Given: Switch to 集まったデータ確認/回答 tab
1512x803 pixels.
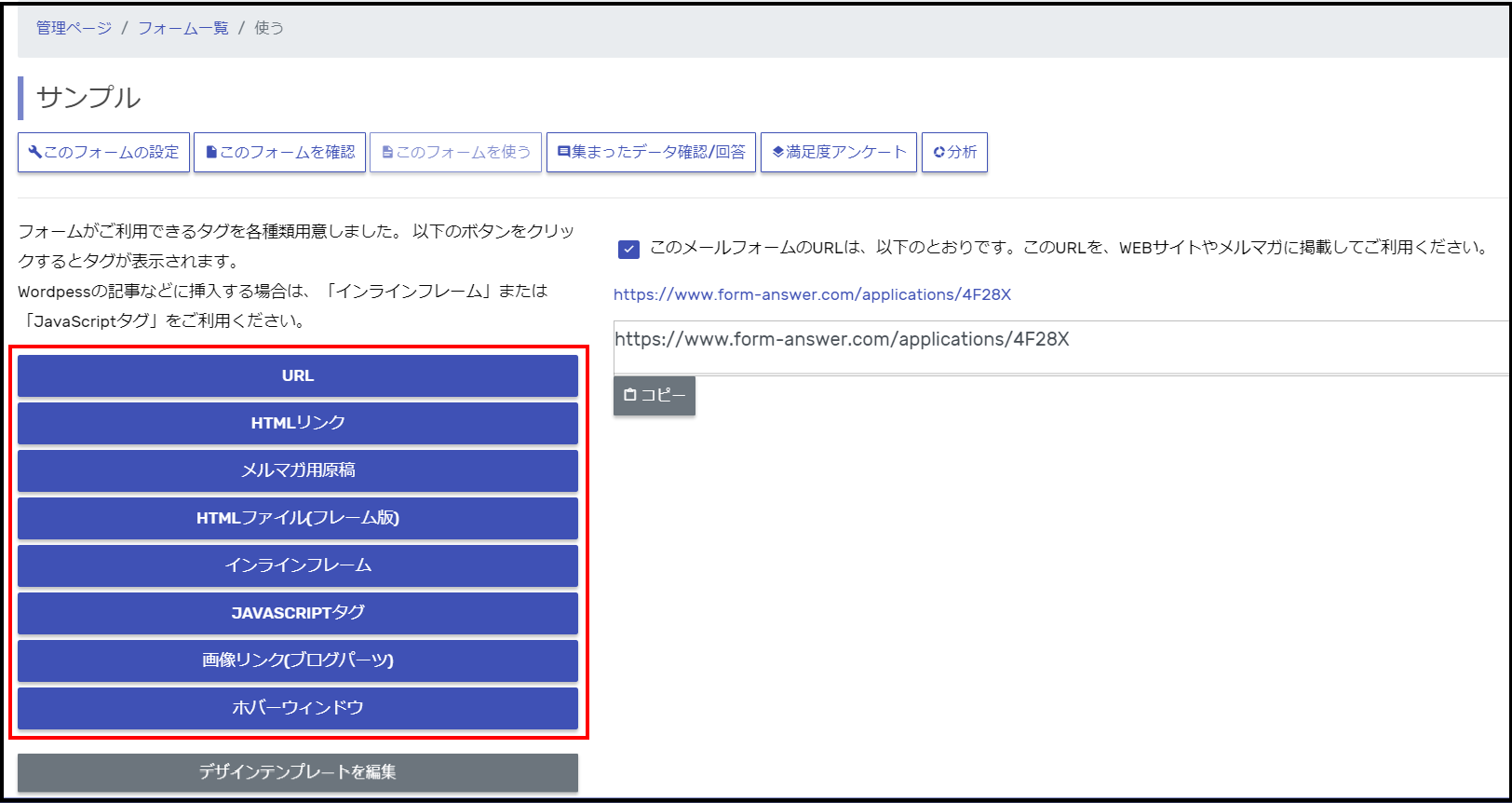Looking at the screenshot, I should point(651,152).
